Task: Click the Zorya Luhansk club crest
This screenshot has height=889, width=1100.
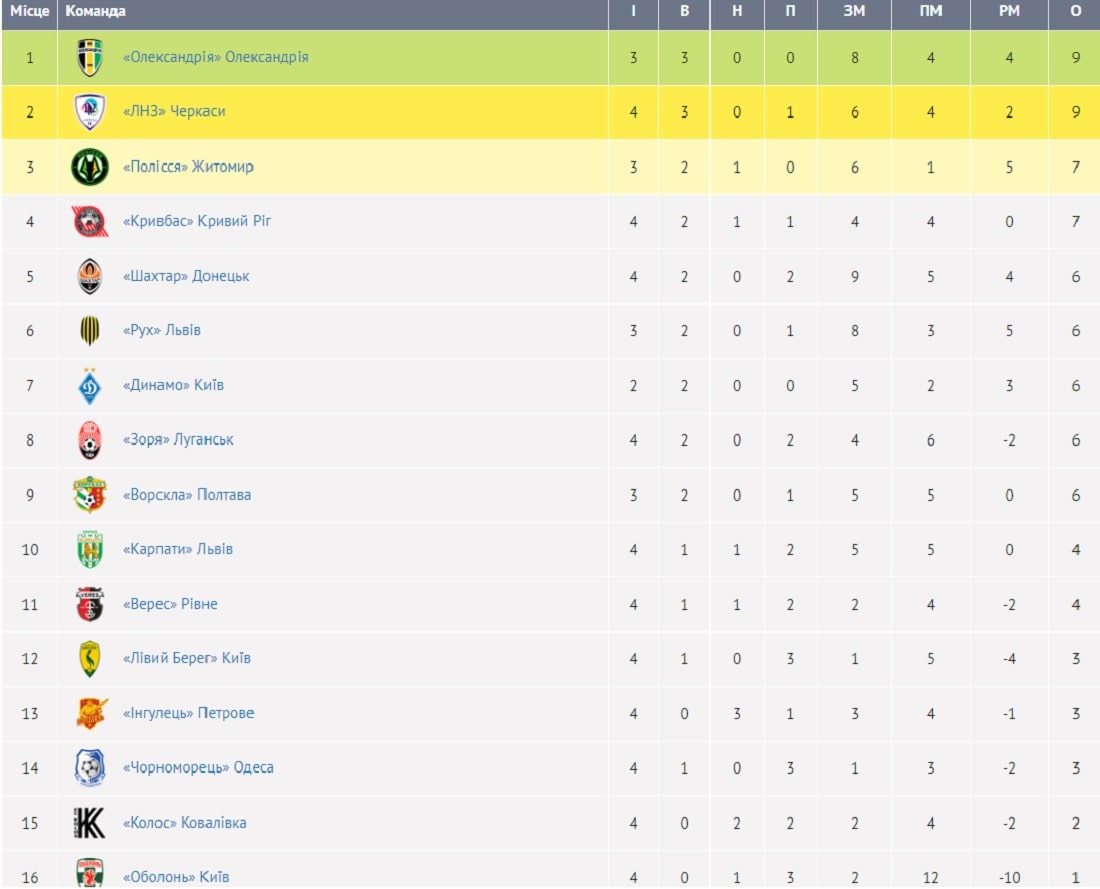Action: click(x=90, y=441)
